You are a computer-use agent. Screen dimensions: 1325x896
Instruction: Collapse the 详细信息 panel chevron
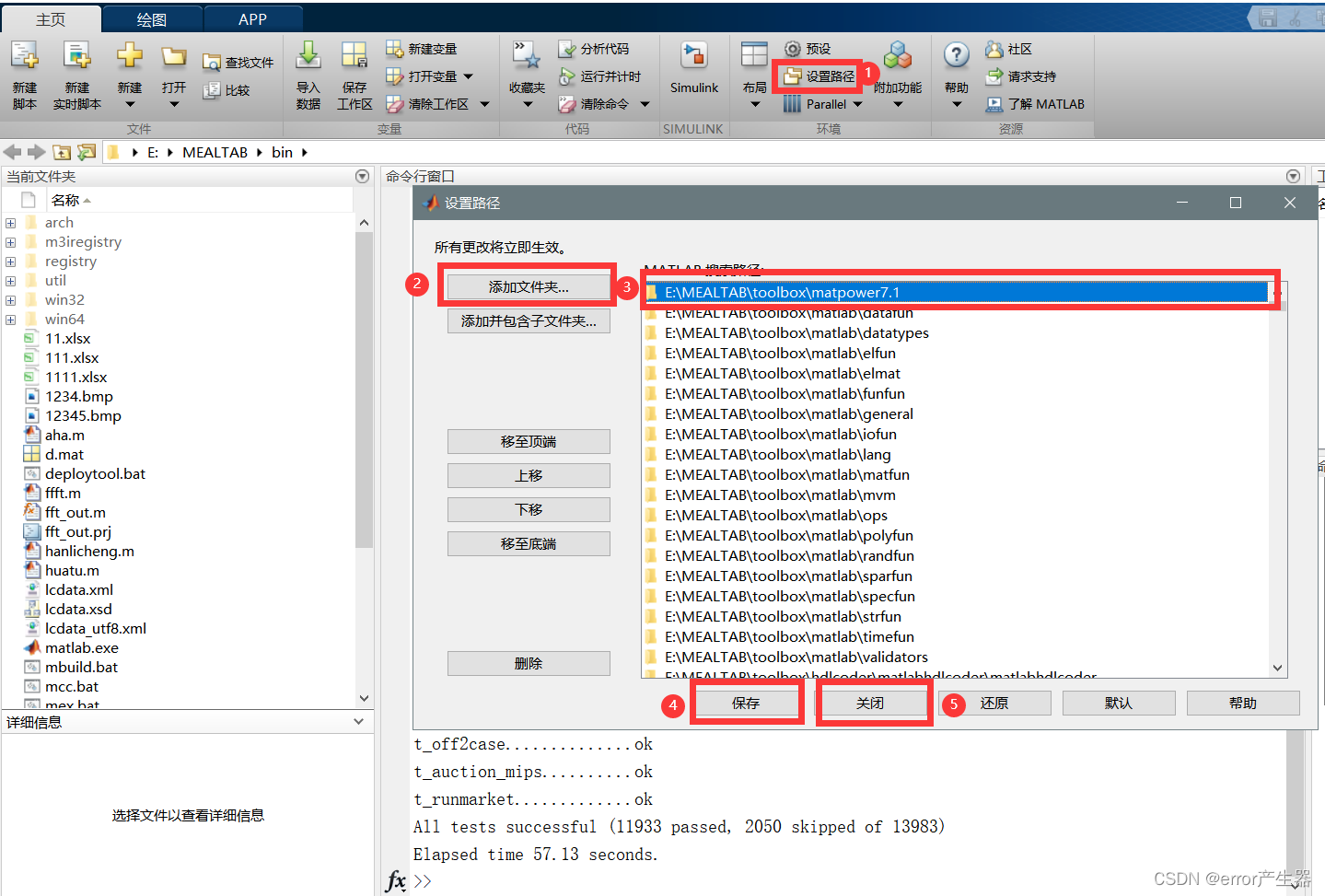pos(357,722)
